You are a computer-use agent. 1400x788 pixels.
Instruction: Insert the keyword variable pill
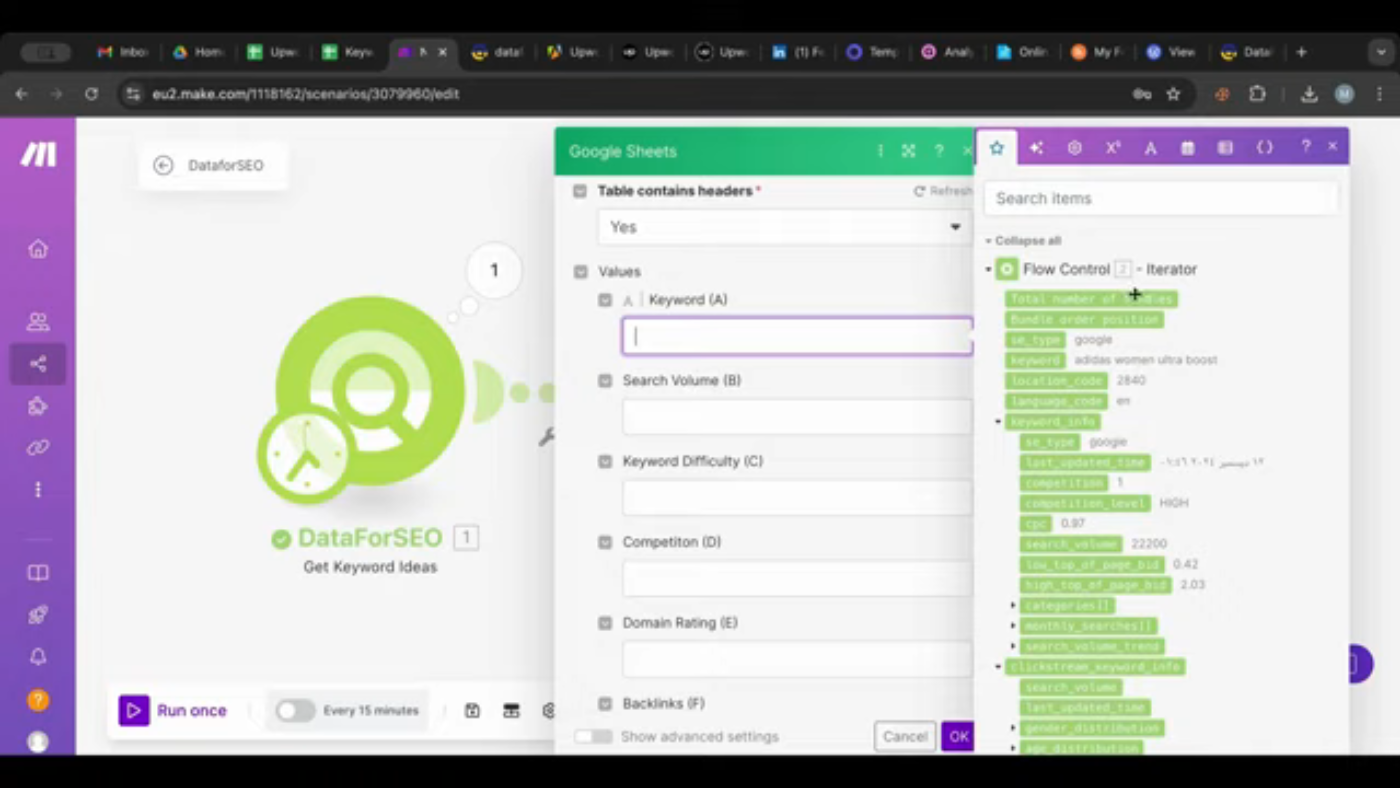(1035, 360)
